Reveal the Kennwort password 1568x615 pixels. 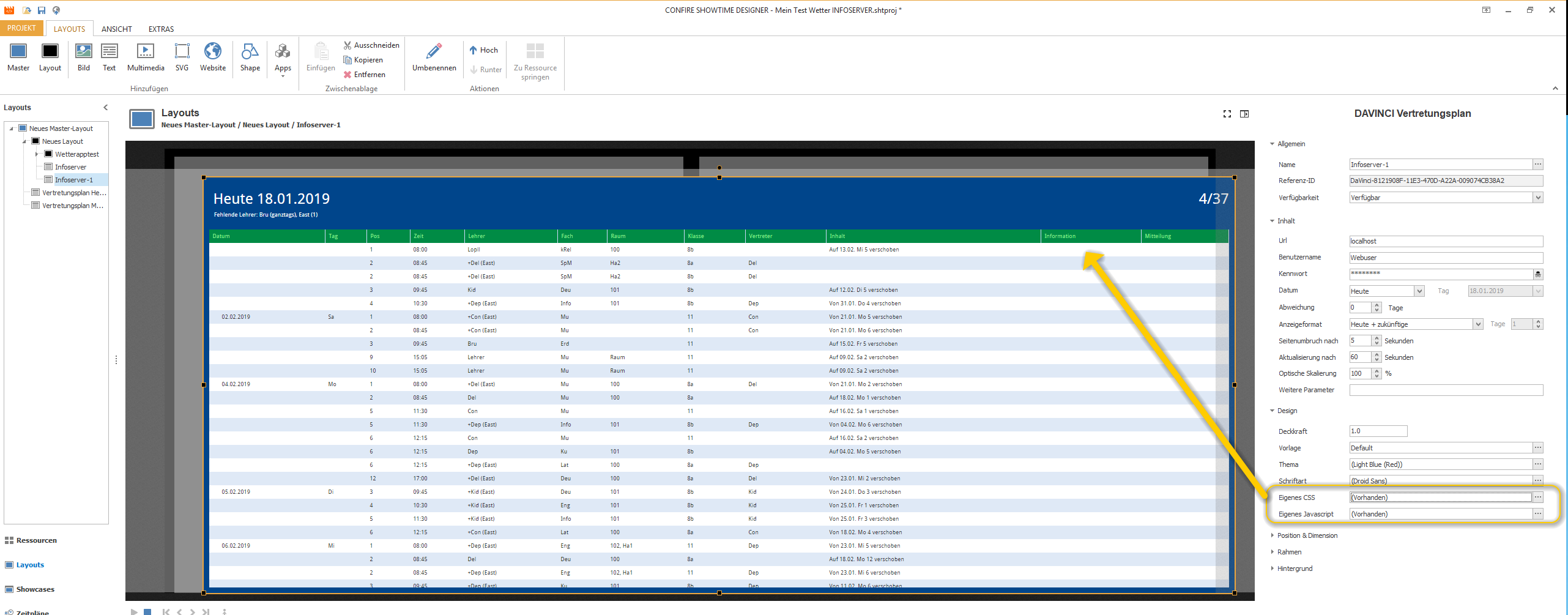click(x=1538, y=274)
